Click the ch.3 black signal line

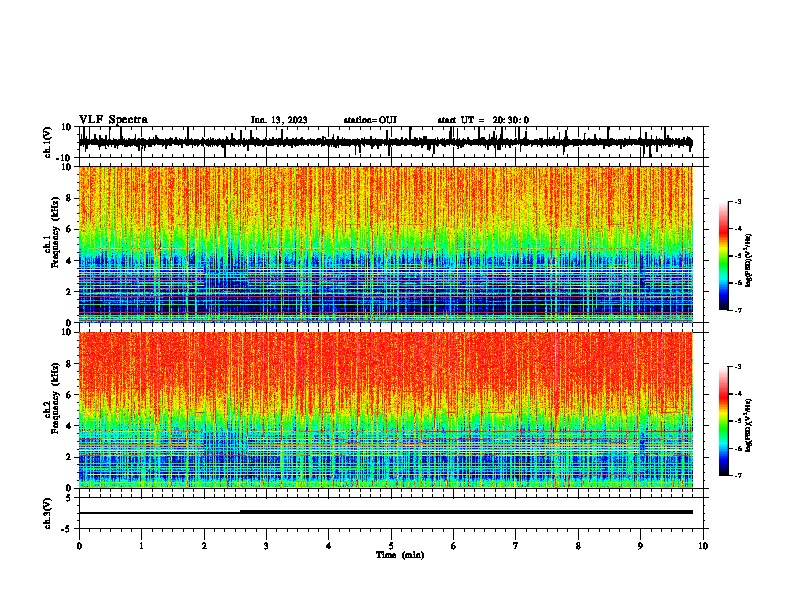click(x=385, y=512)
